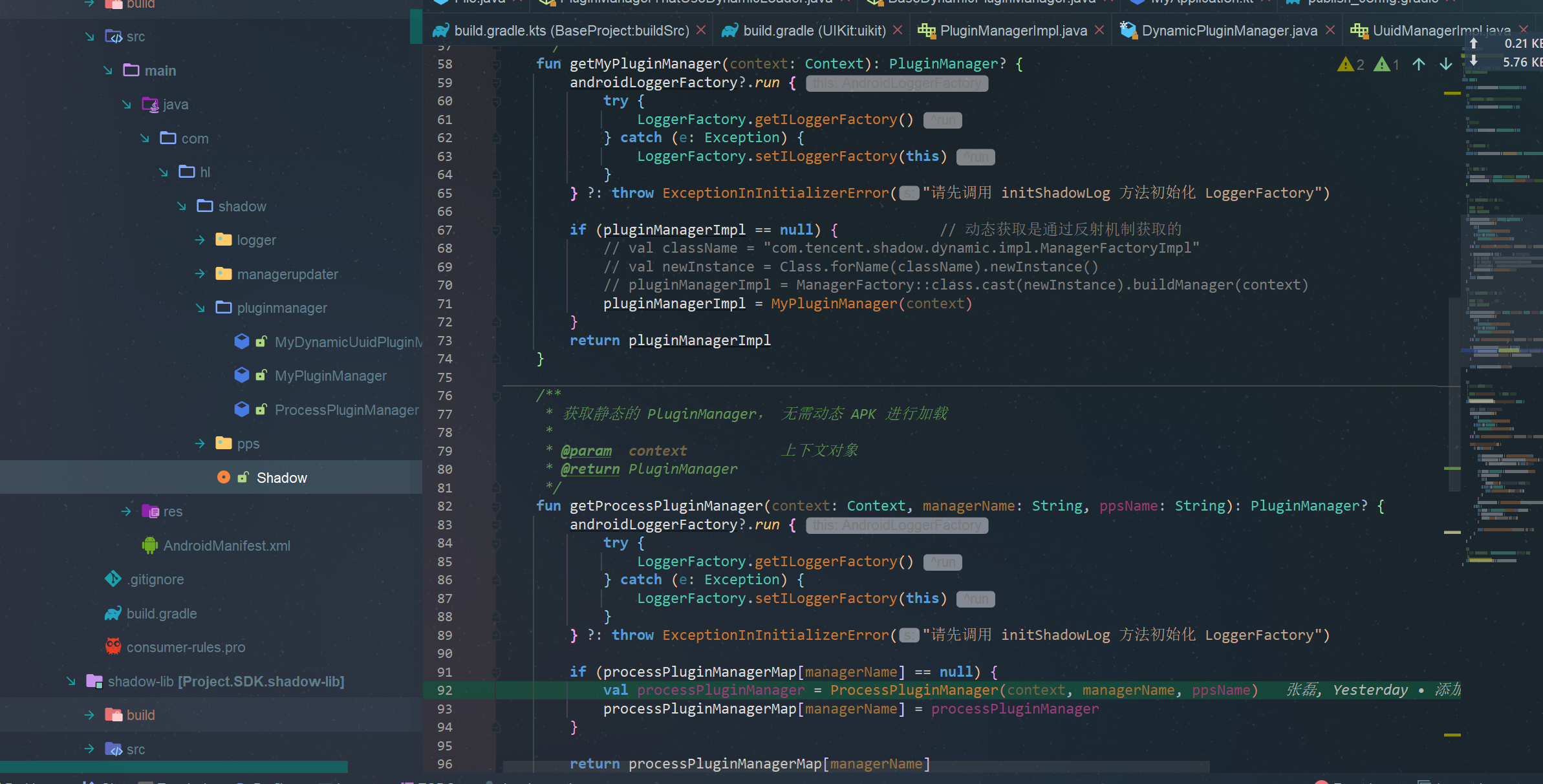1543x784 pixels.
Task: Click the next-warning down arrow
Action: [x=1445, y=64]
